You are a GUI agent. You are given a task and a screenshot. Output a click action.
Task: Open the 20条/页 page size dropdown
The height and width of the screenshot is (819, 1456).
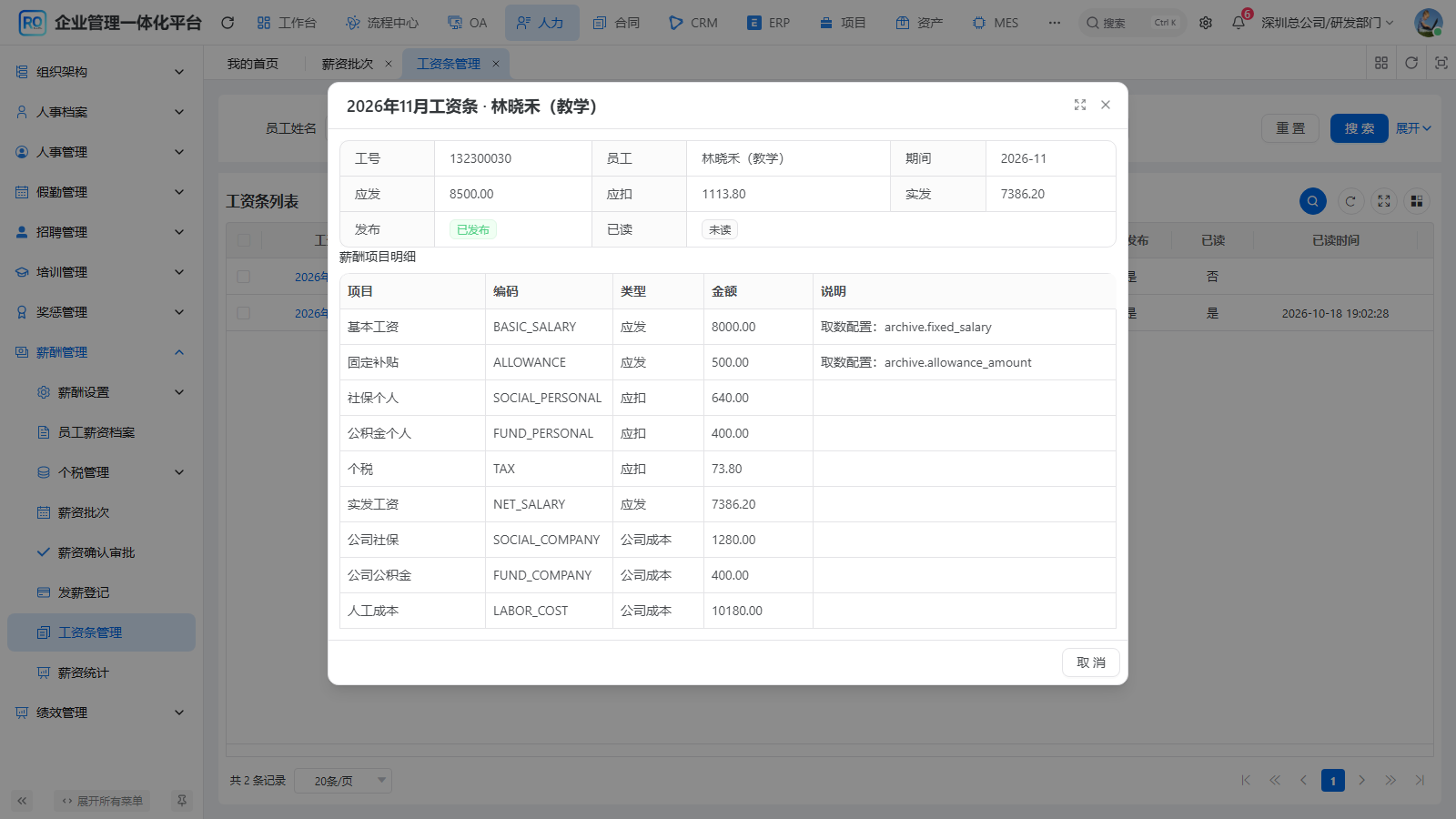coord(343,781)
